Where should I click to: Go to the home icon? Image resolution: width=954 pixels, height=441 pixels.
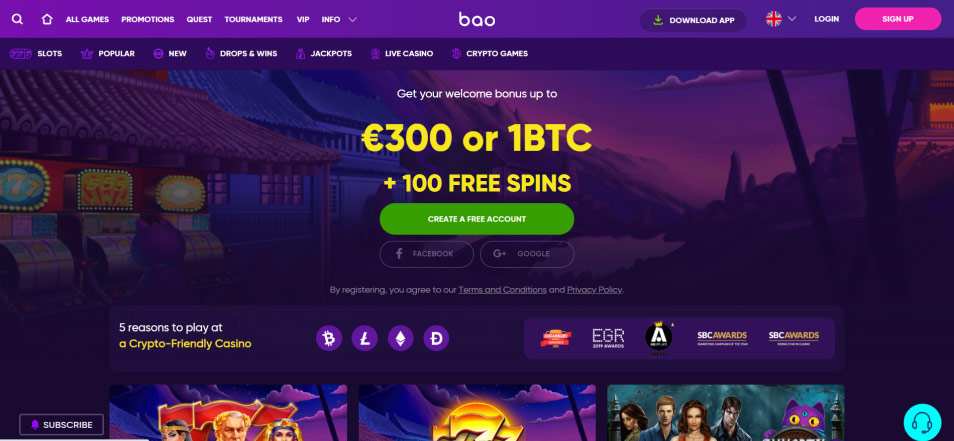(47, 19)
